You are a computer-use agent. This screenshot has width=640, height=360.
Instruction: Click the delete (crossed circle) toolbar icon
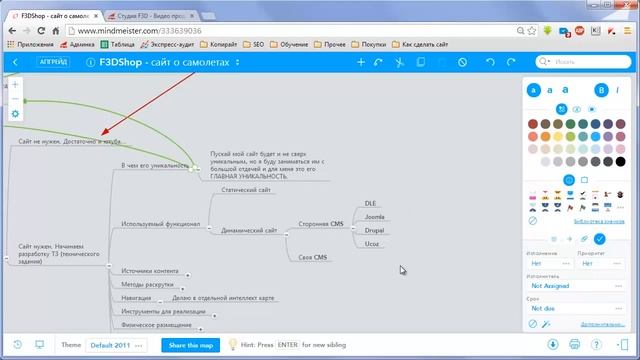click(462, 62)
